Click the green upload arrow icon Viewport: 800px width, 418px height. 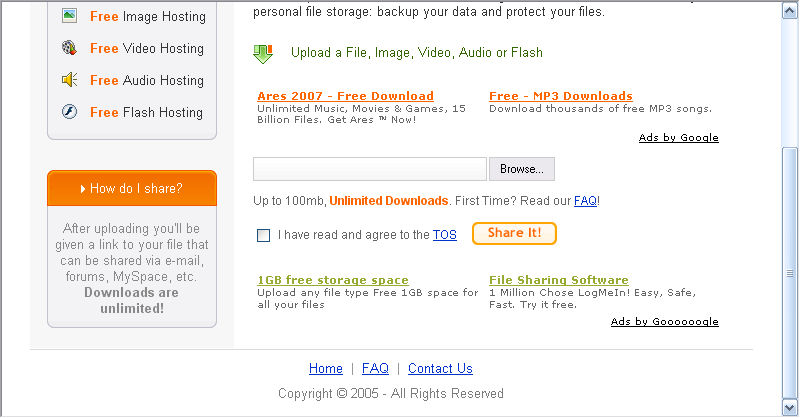point(263,54)
